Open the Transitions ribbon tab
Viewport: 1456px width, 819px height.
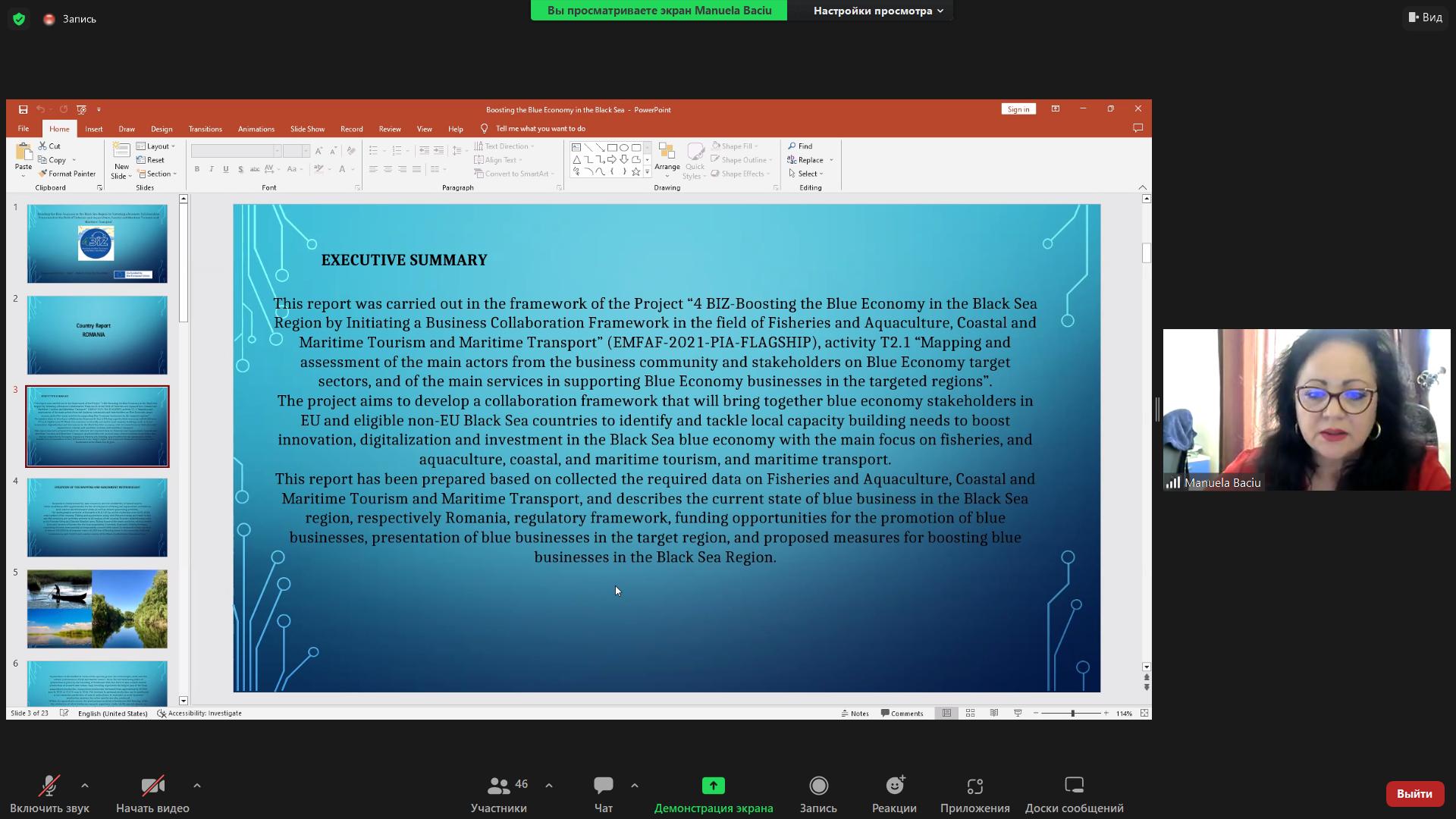pos(205,129)
